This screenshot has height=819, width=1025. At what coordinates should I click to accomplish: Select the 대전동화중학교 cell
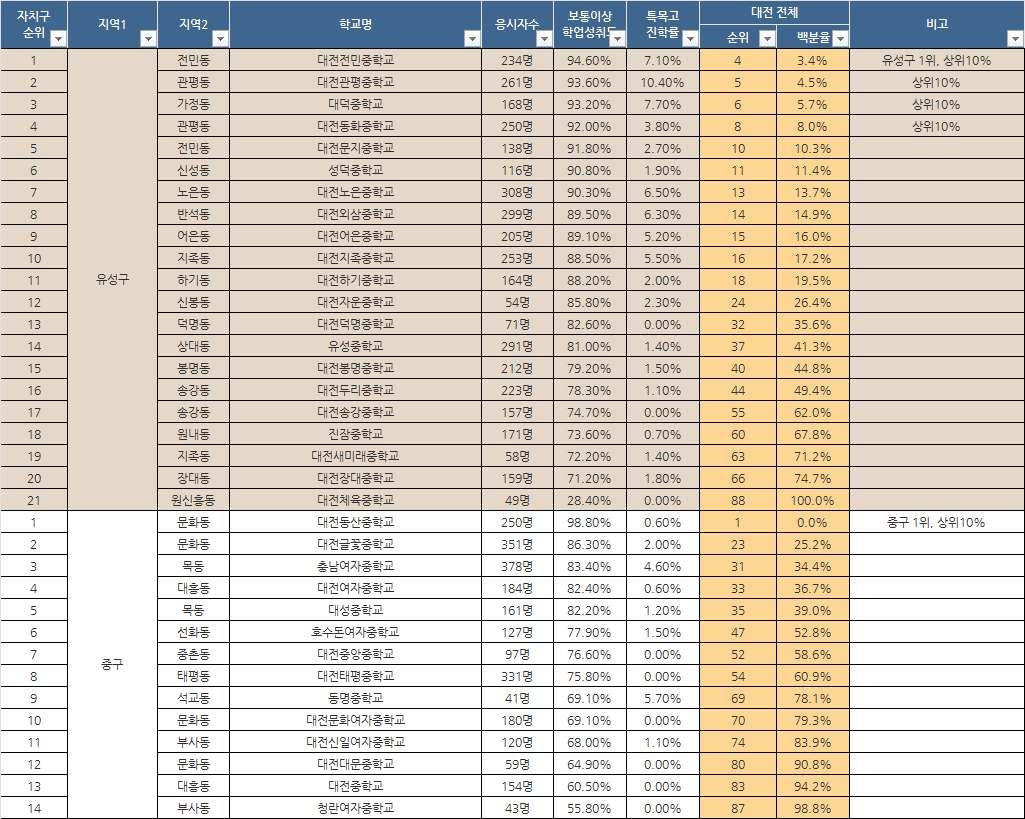tap(356, 126)
